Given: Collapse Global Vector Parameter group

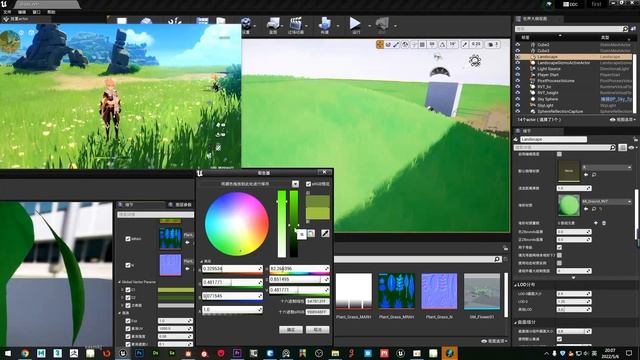Looking at the screenshot, I should (x=119, y=282).
